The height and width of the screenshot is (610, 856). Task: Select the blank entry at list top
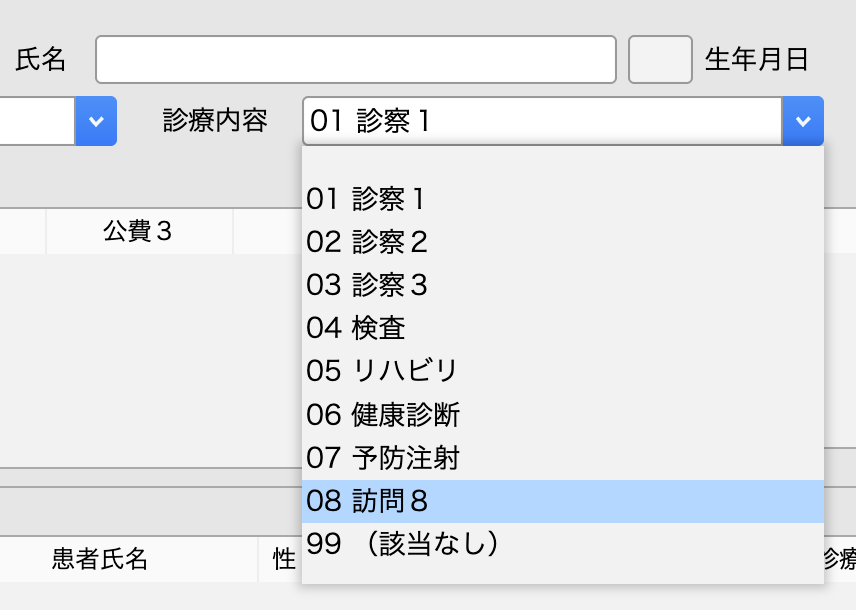pyautogui.click(x=562, y=161)
